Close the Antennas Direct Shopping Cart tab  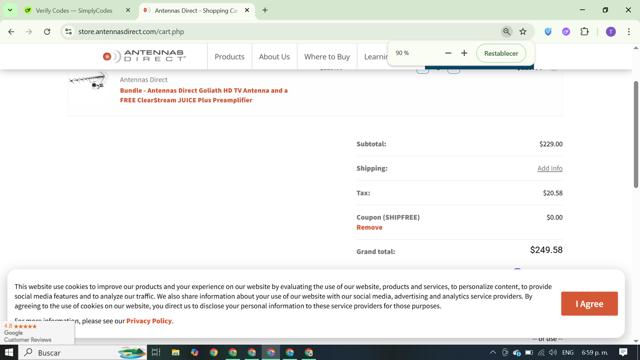click(x=247, y=10)
